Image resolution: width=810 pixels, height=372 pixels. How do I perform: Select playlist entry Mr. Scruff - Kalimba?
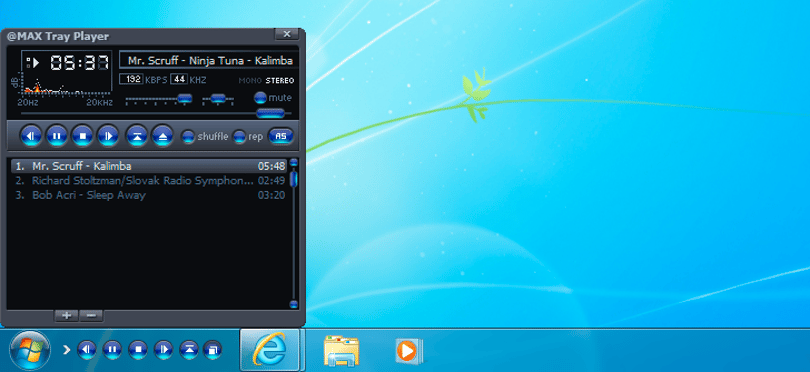coord(149,166)
